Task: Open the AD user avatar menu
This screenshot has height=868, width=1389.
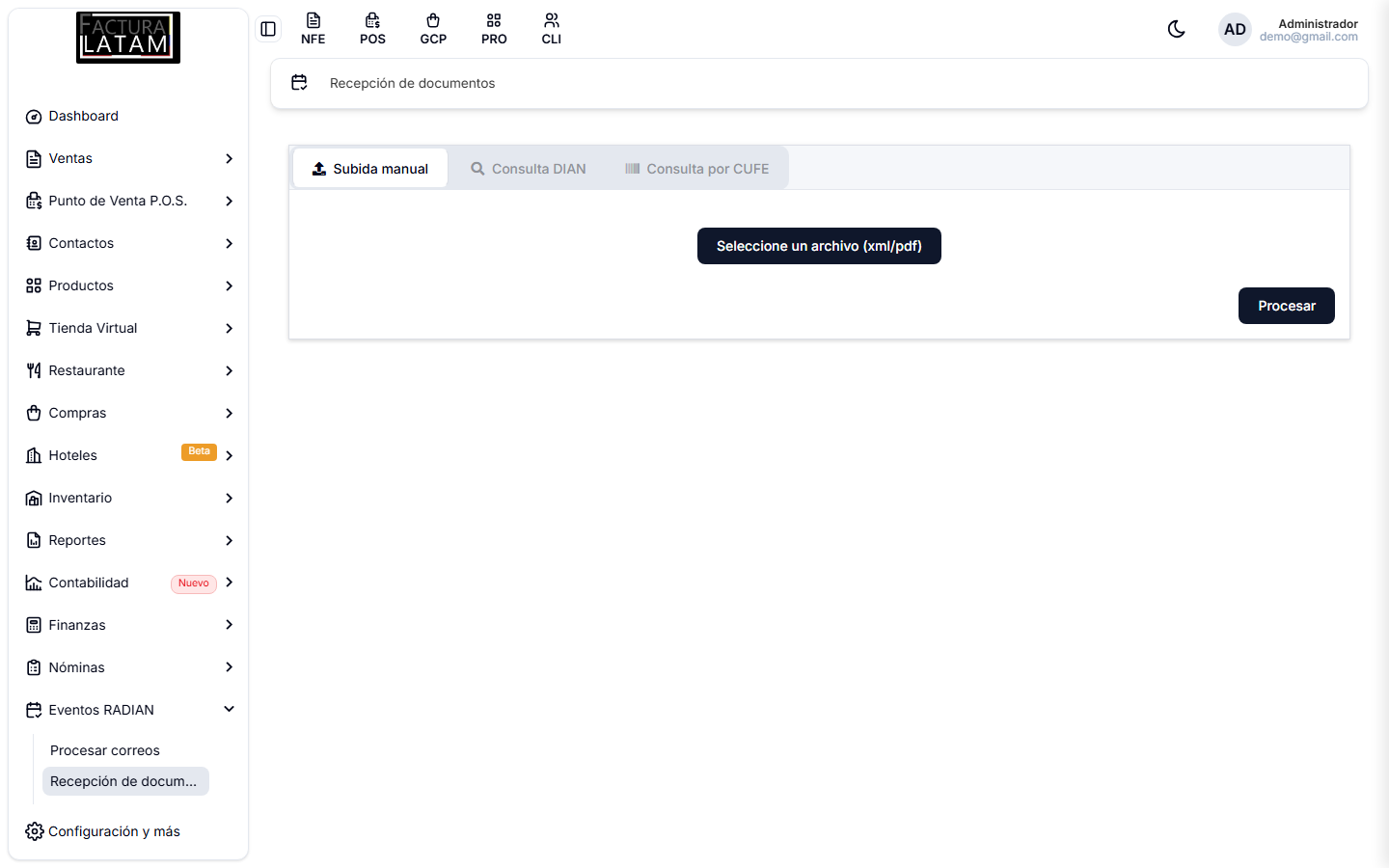Action: [x=1235, y=29]
